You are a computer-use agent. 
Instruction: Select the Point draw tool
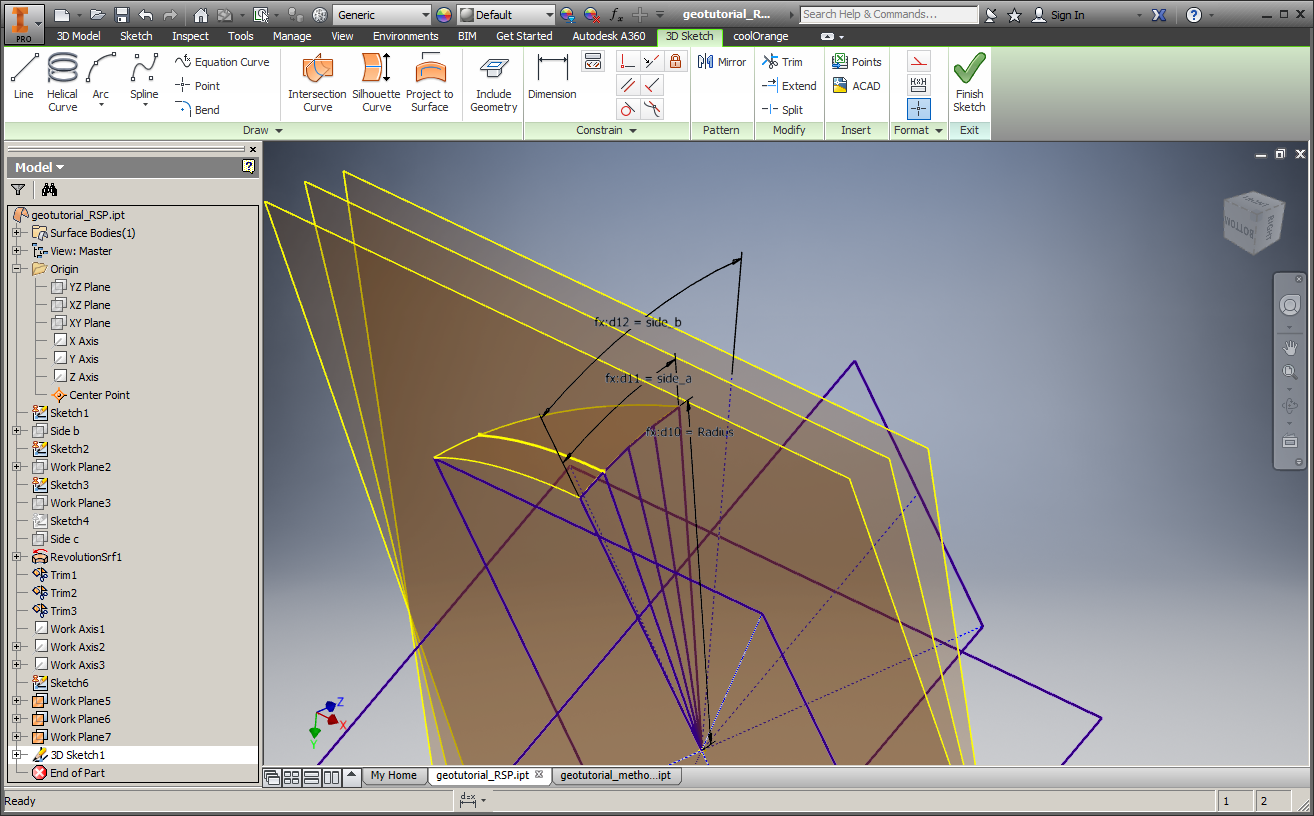pos(198,86)
